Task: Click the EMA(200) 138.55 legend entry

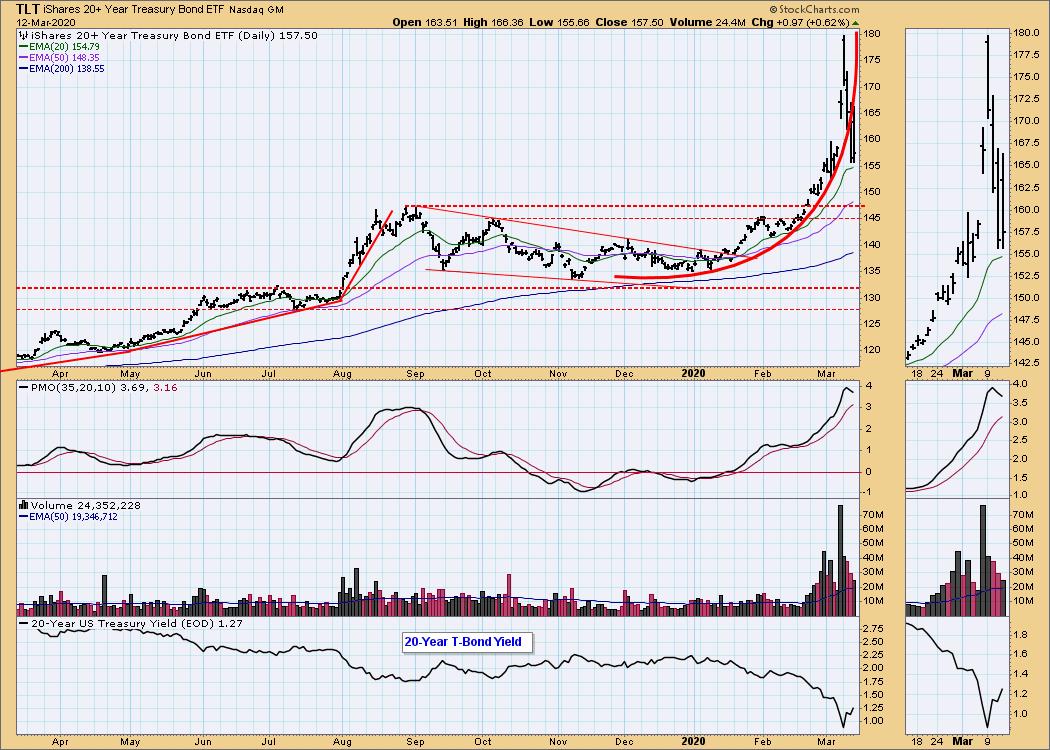Action: (62, 68)
